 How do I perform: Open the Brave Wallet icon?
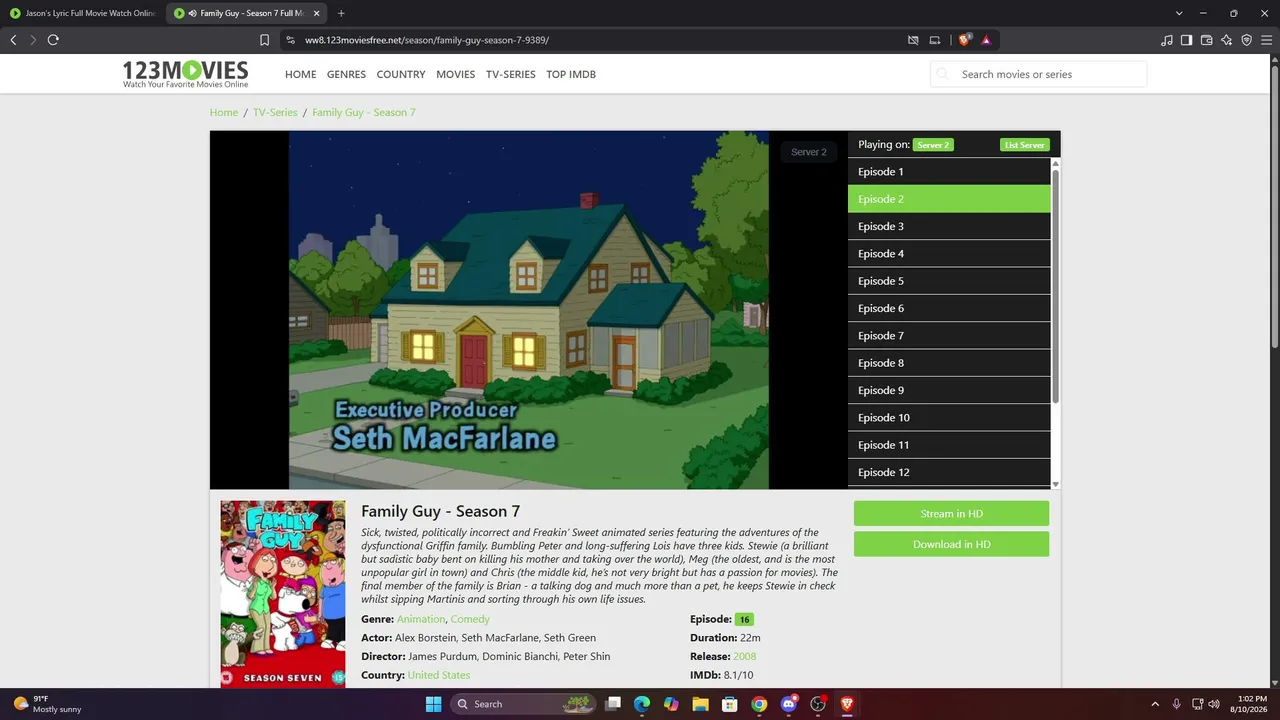[1207, 40]
